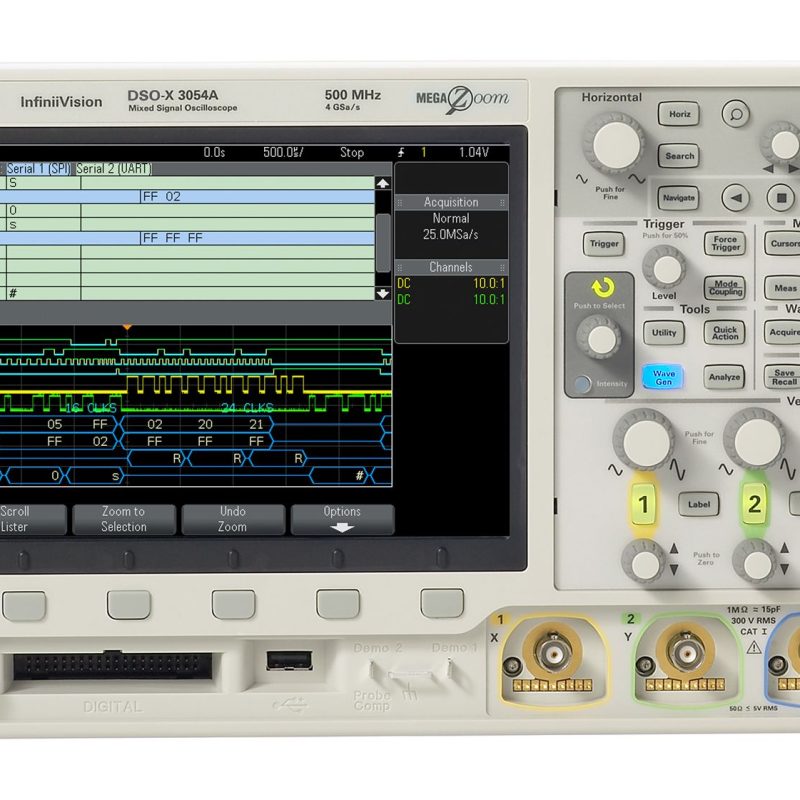This screenshot has width=800, height=800.
Task: Select the Serial 2 (UART) tab
Action: coord(114,169)
